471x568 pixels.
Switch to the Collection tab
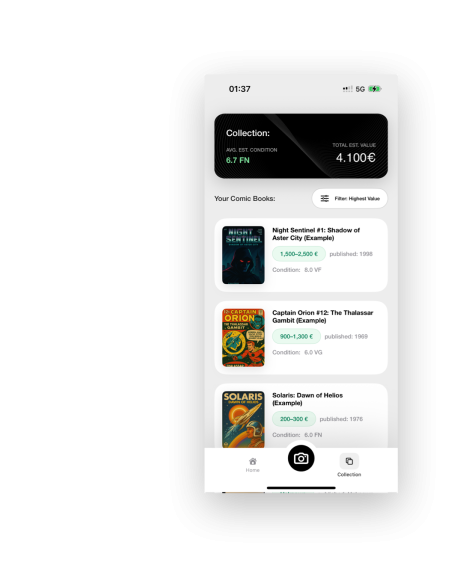tap(349, 465)
